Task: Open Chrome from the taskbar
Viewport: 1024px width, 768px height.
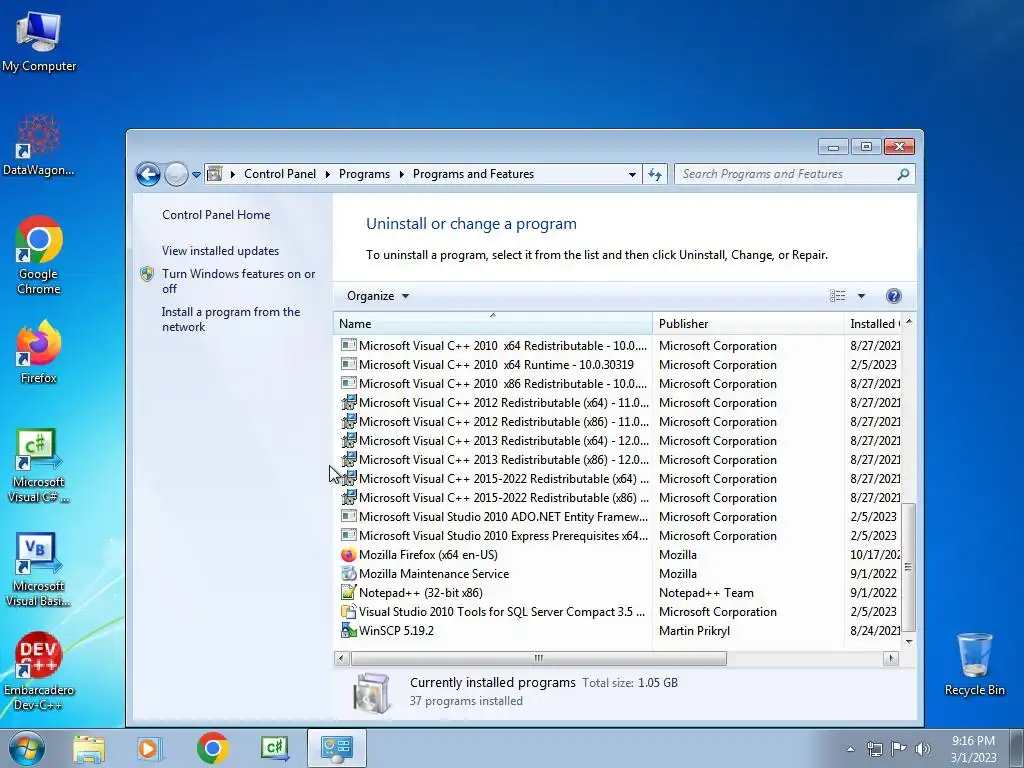Action: 212,748
